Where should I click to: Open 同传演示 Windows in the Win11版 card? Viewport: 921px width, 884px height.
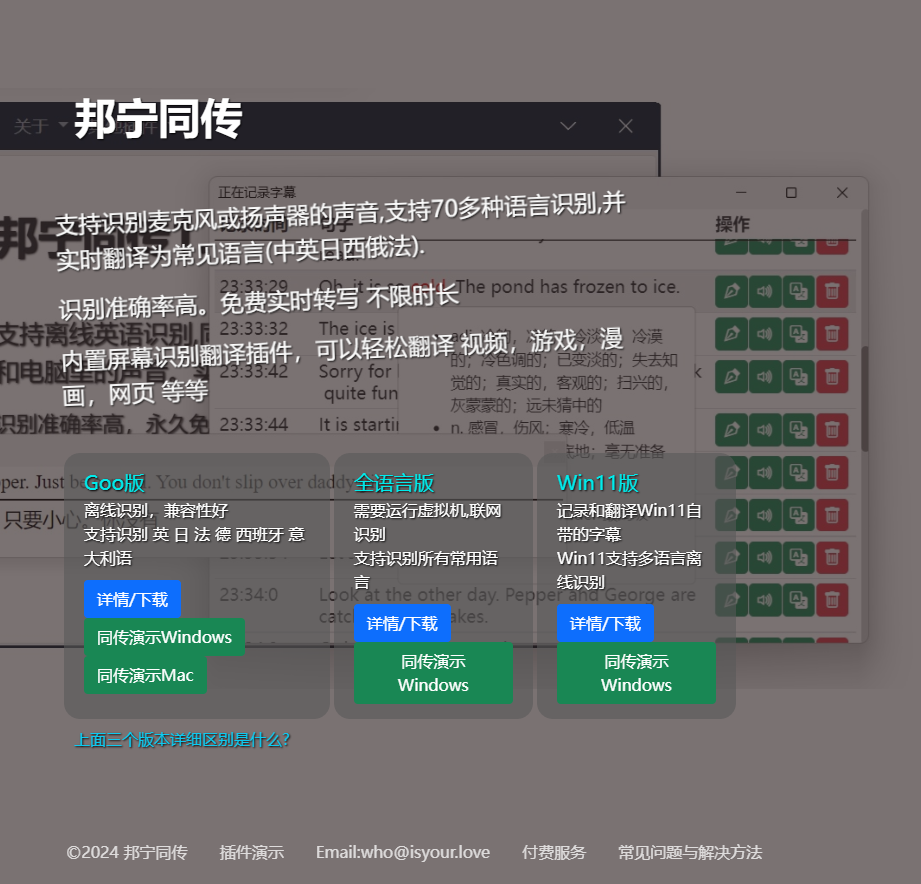[x=636, y=673]
